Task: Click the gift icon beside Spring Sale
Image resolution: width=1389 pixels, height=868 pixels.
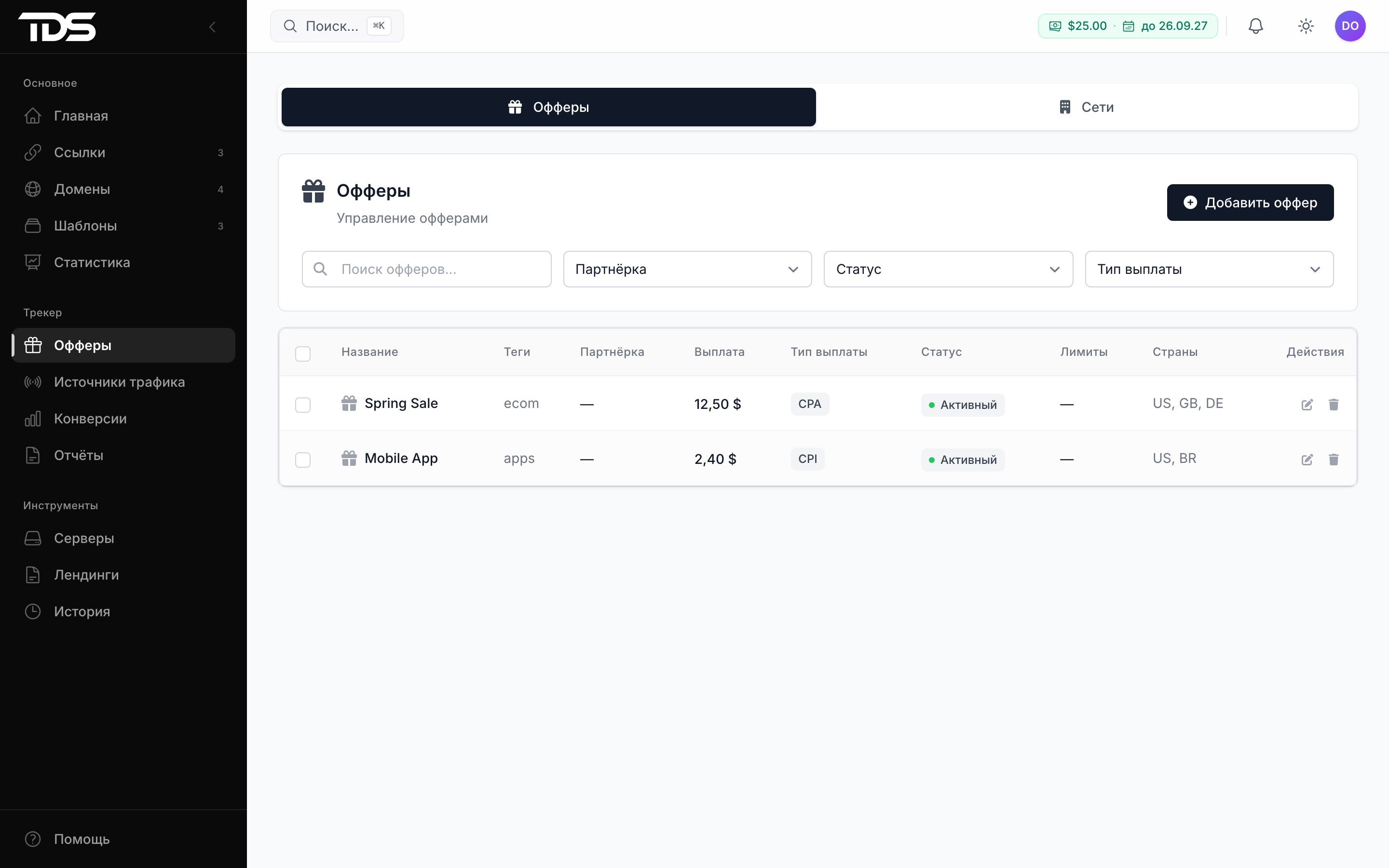Action: pyautogui.click(x=349, y=404)
